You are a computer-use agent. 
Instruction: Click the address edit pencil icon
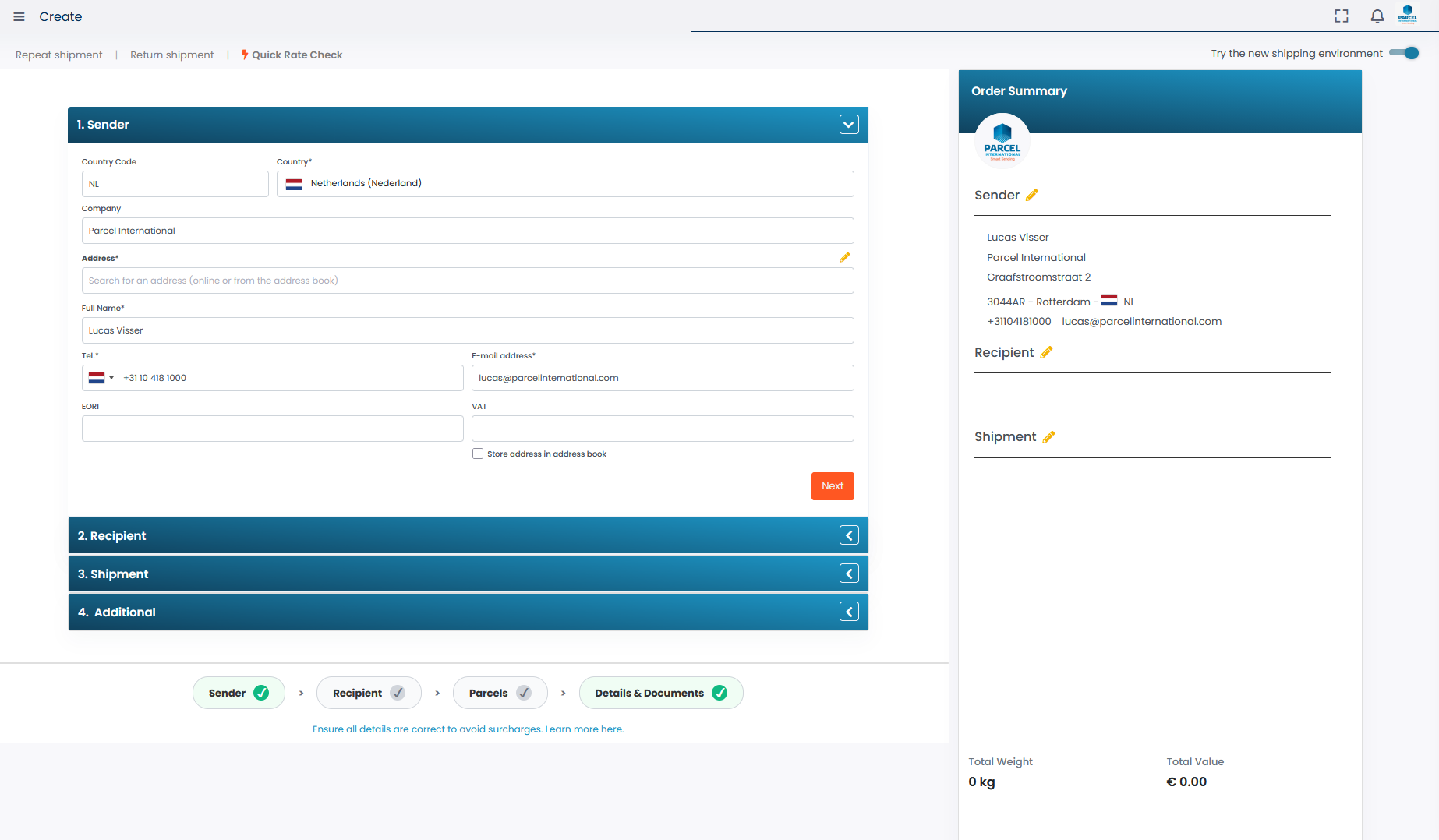(844, 257)
